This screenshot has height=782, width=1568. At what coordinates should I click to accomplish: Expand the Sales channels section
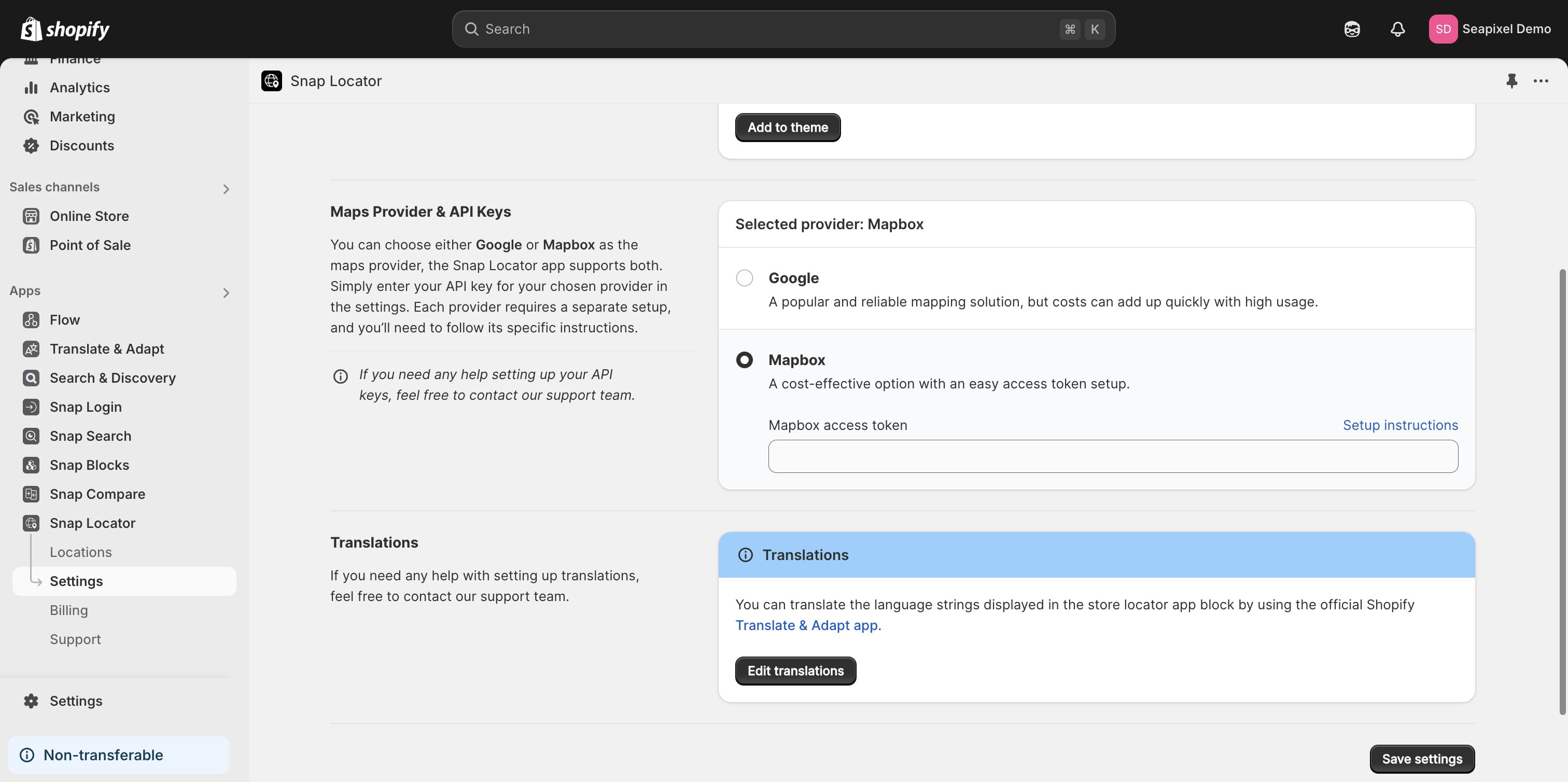tap(226, 189)
